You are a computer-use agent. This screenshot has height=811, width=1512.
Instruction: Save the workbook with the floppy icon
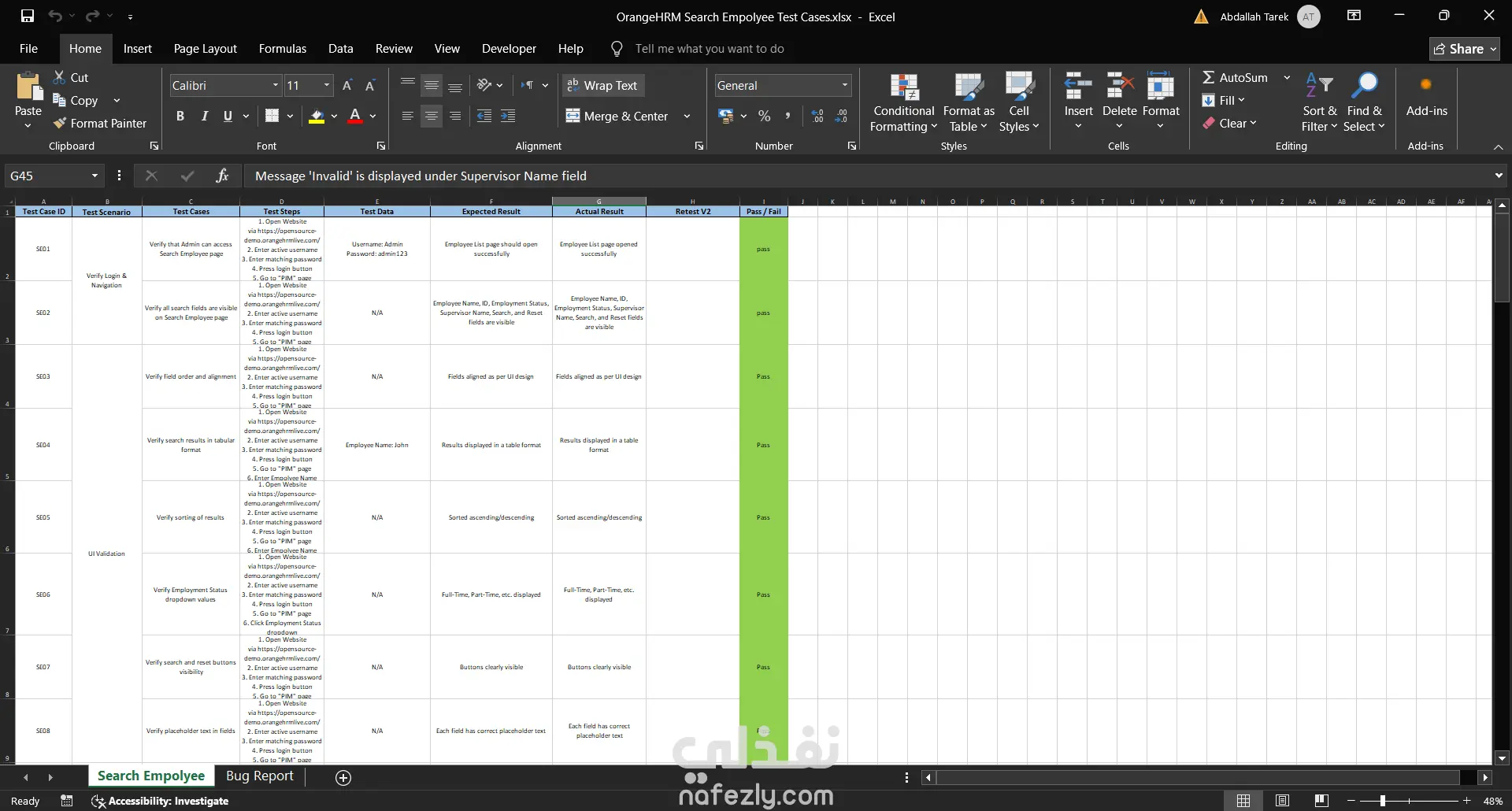point(28,16)
